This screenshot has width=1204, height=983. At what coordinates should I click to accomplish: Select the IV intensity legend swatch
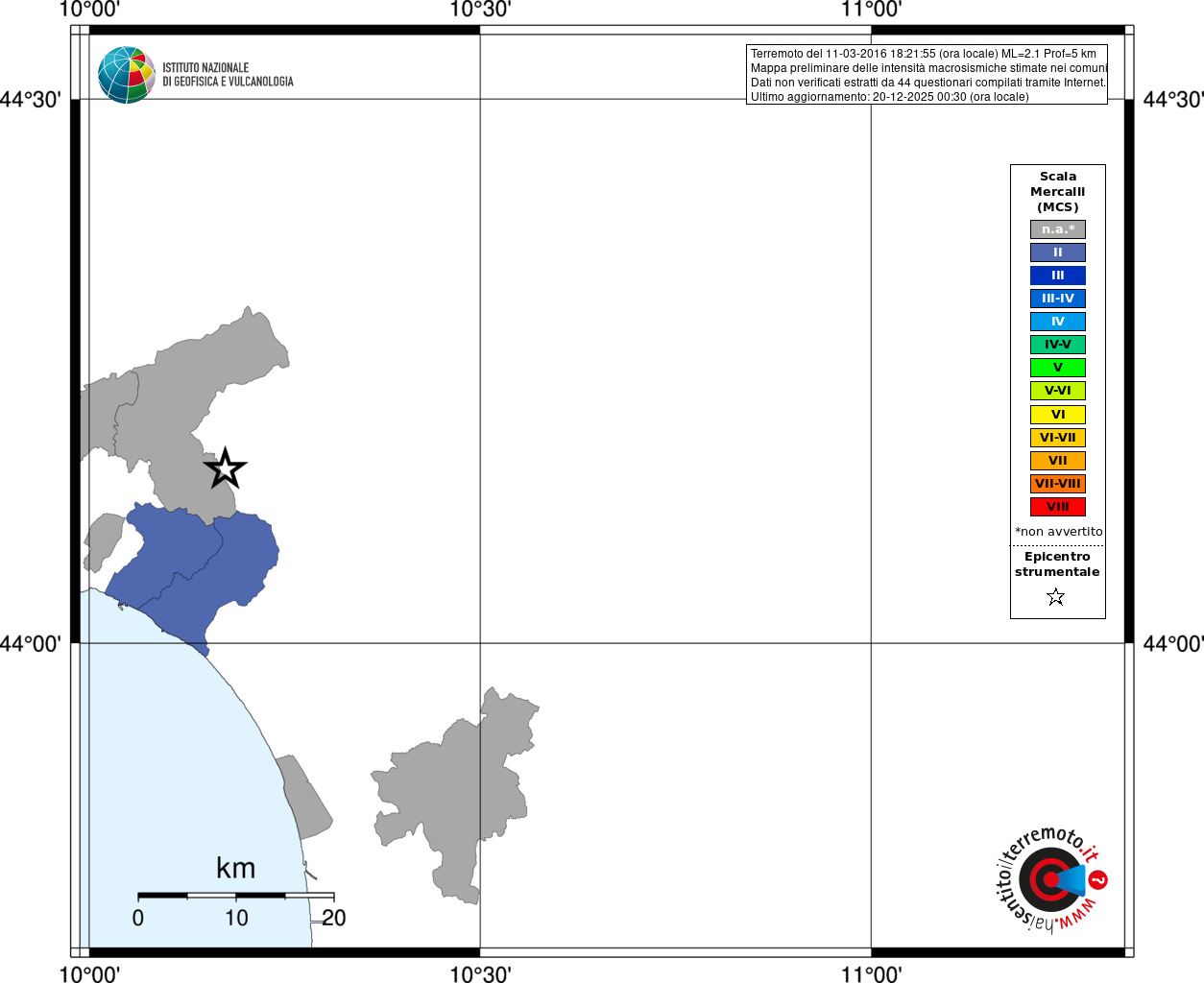point(1058,322)
